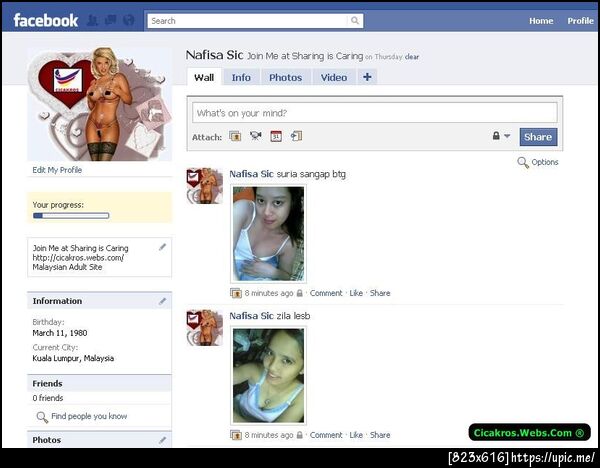Open messages icon in header

point(111,20)
